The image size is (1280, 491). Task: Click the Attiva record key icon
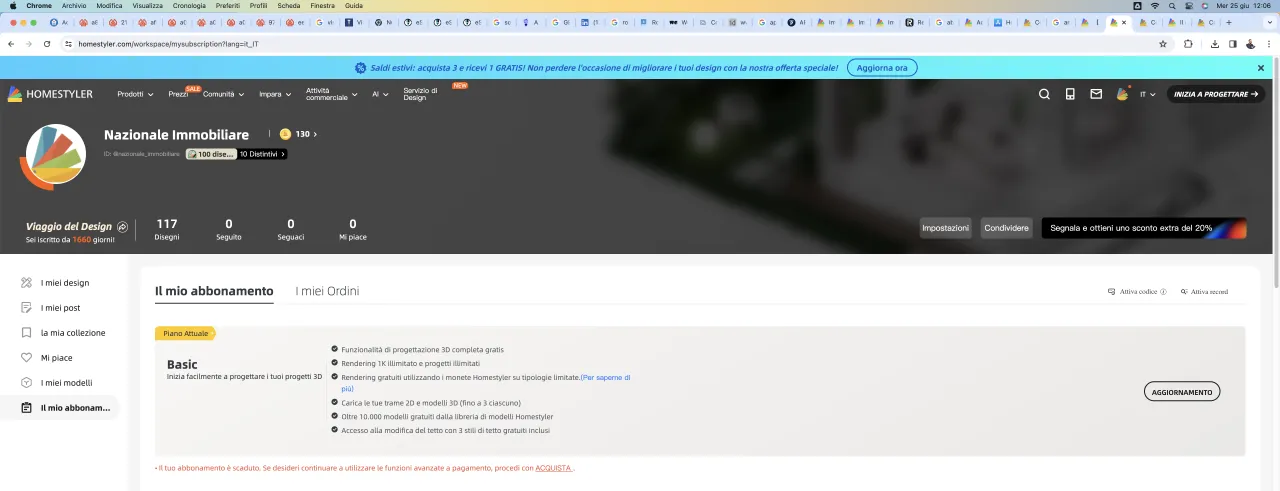[1184, 292]
